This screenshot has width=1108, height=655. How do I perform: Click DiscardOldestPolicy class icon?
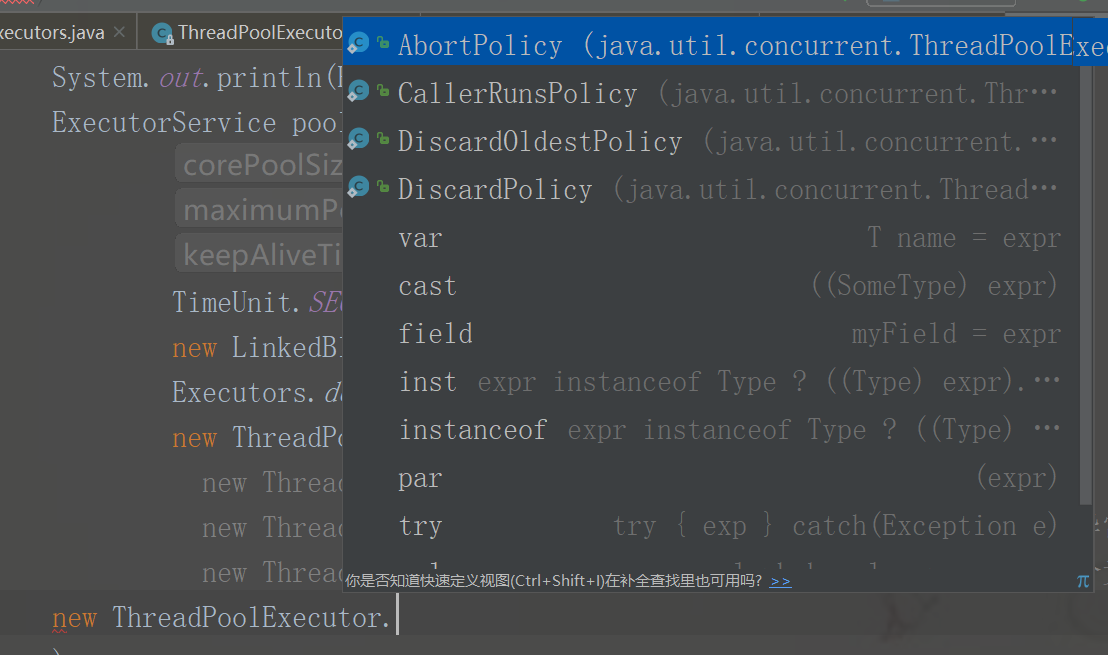(358, 139)
